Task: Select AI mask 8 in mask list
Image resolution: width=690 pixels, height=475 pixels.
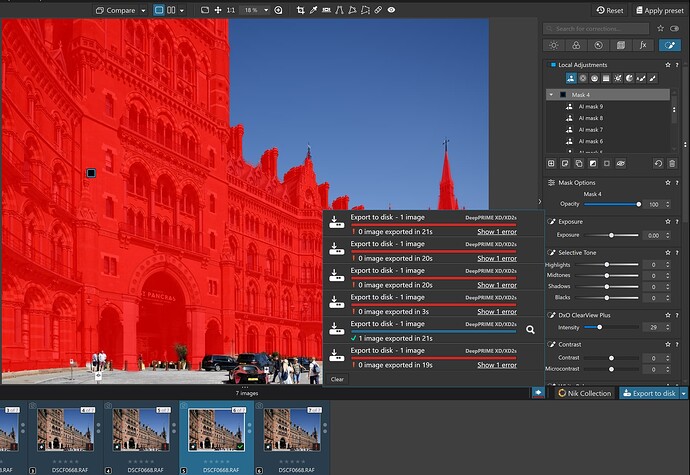Action: click(x=592, y=118)
